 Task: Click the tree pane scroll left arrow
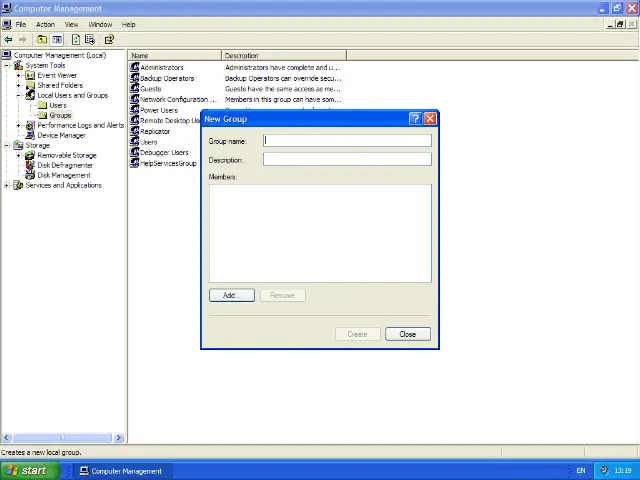click(6, 438)
